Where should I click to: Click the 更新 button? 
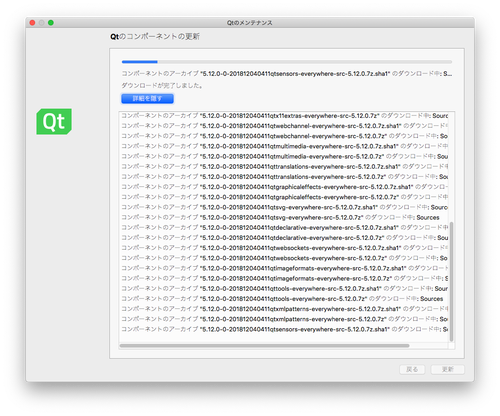pos(447,369)
